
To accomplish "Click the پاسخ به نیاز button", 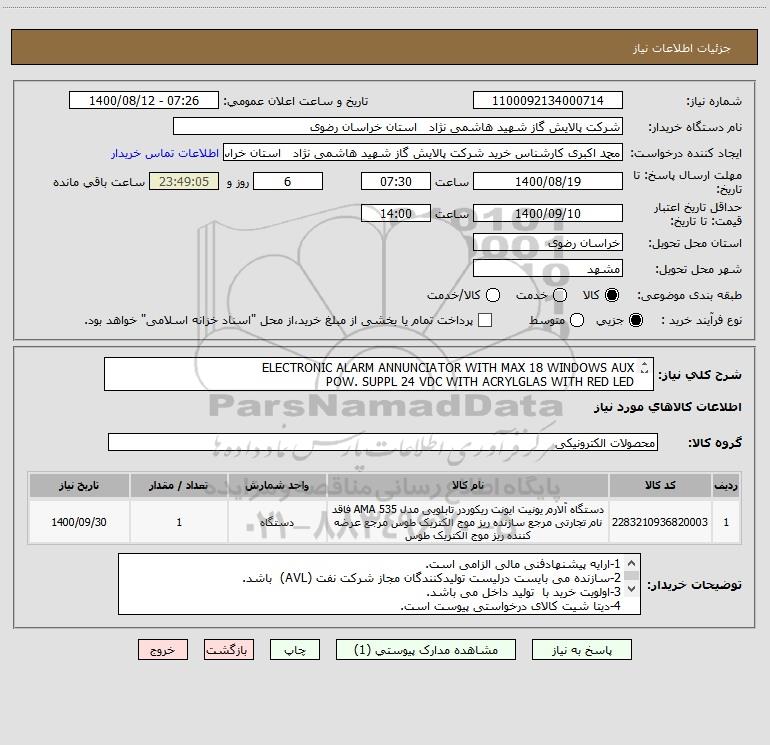I will pos(581,650).
